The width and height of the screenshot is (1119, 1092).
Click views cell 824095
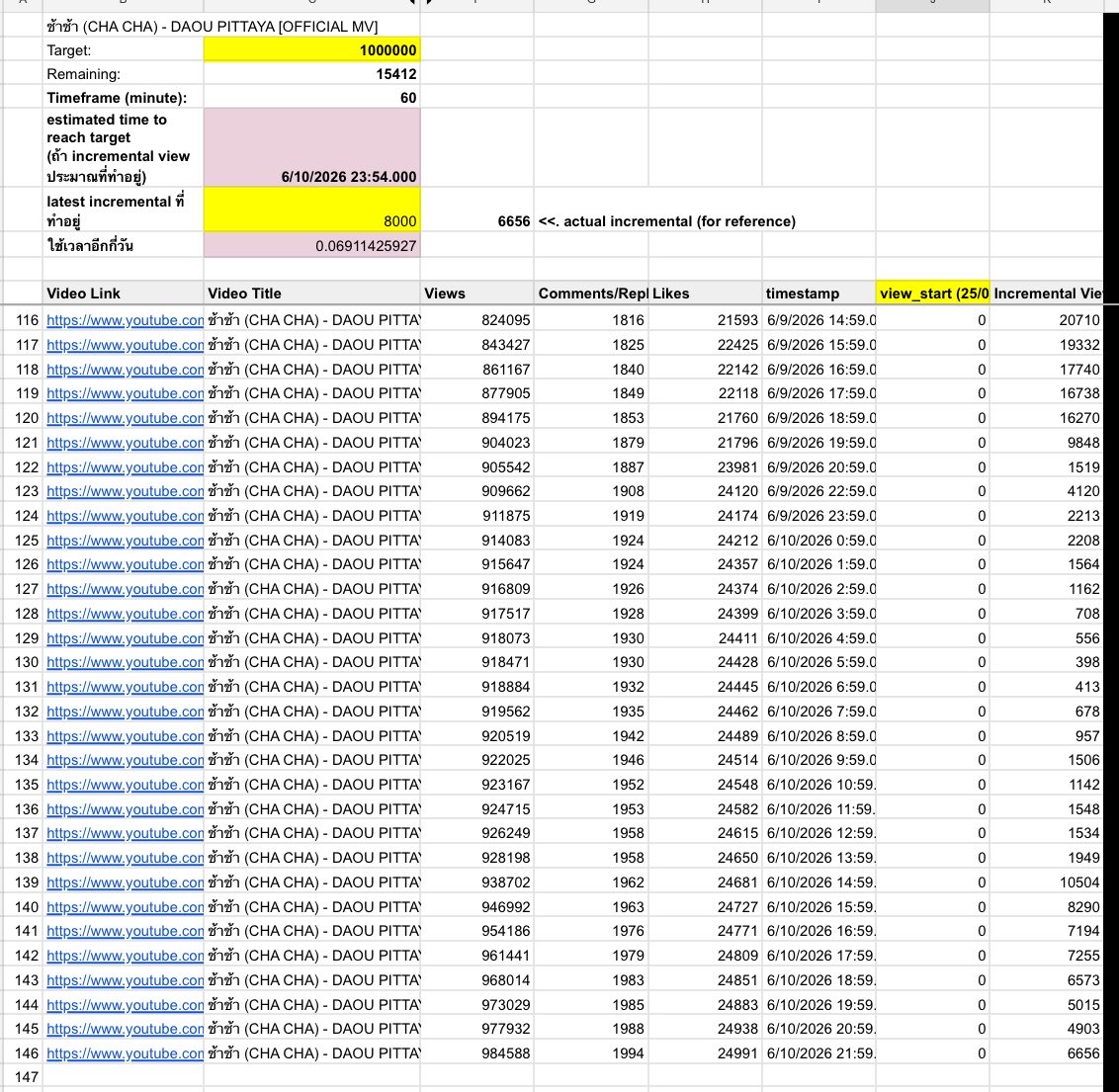477,320
